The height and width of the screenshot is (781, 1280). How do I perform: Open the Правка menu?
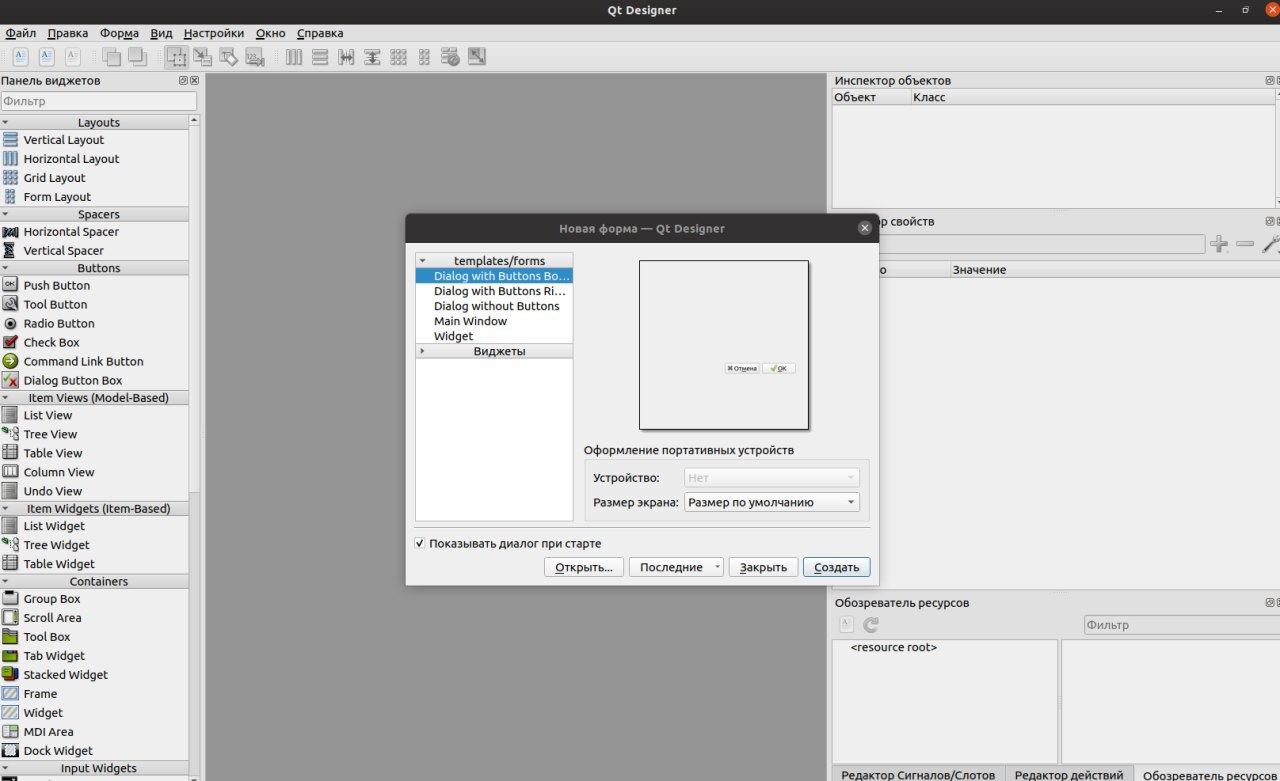[x=68, y=33]
